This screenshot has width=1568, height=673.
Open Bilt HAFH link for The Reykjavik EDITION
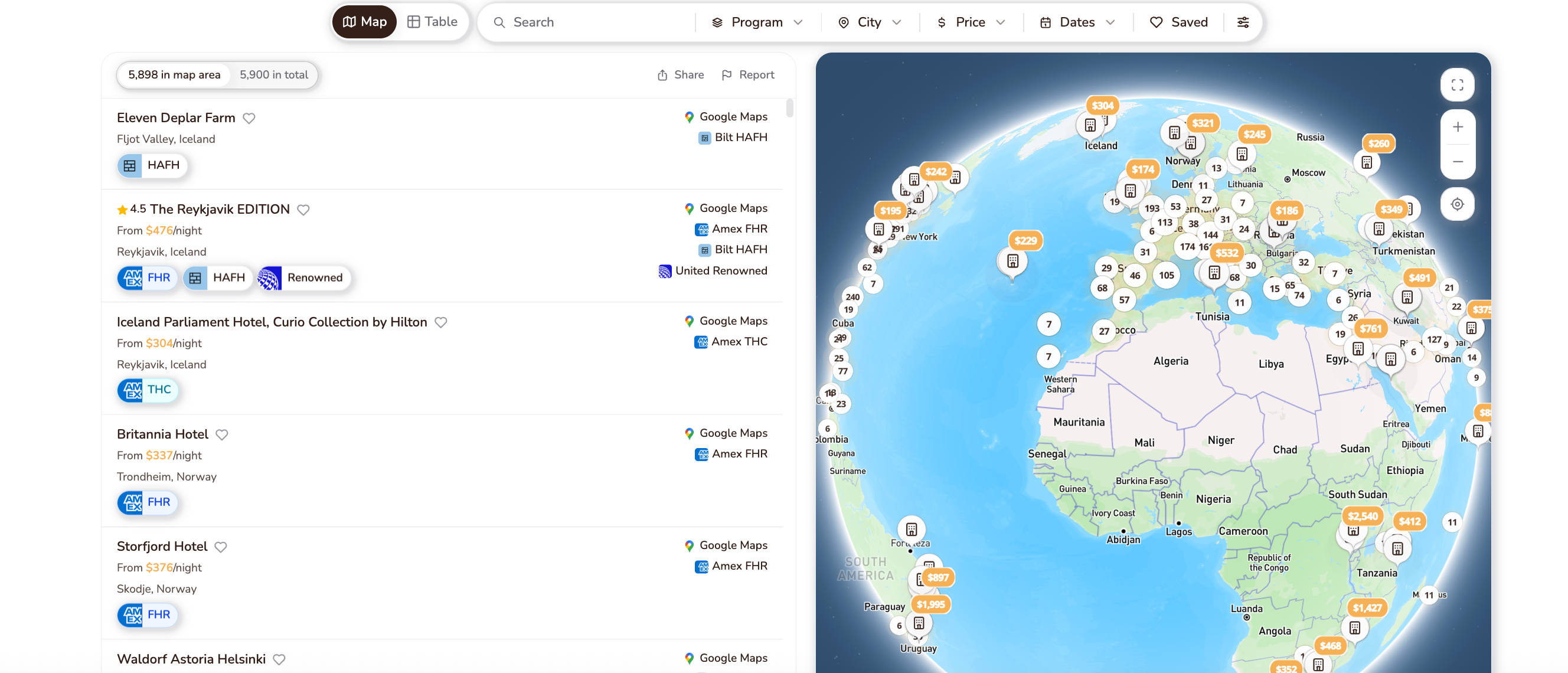733,250
